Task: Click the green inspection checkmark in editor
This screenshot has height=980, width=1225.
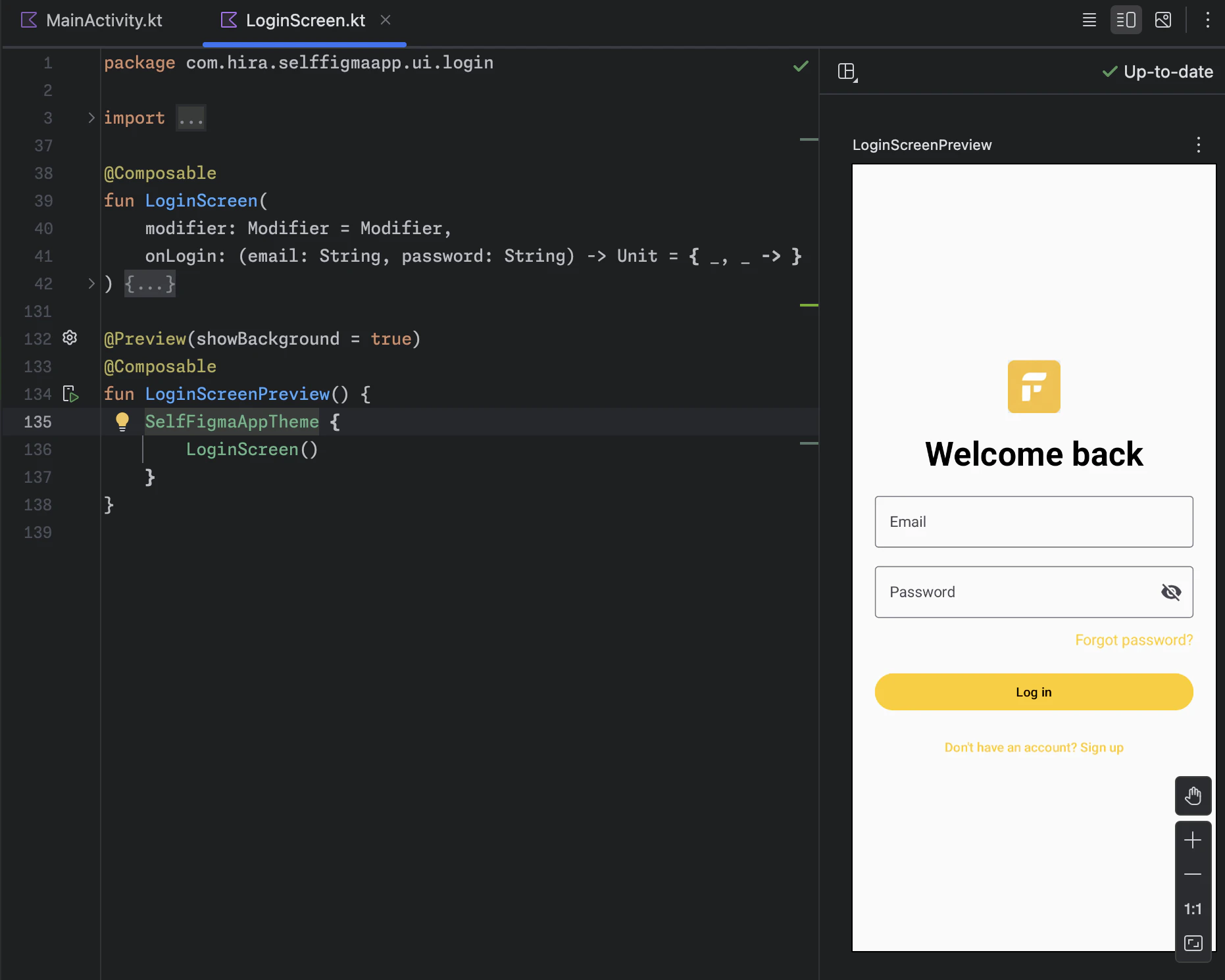Action: (x=801, y=66)
